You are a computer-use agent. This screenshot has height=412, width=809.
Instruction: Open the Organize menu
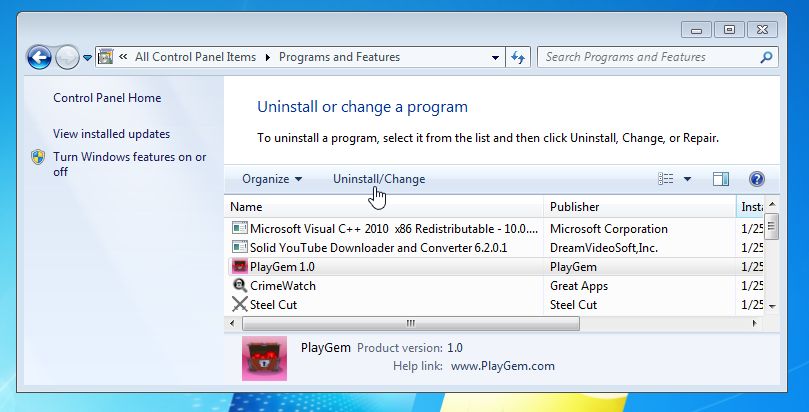point(272,179)
